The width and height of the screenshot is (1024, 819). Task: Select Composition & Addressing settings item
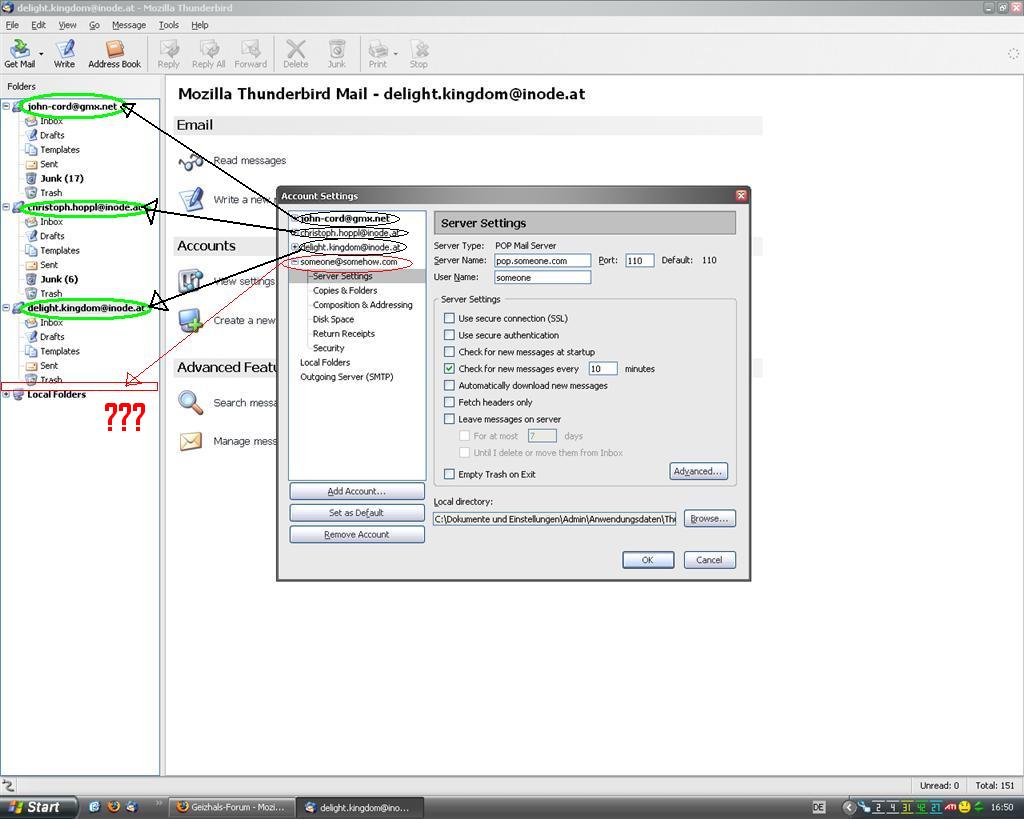(362, 304)
